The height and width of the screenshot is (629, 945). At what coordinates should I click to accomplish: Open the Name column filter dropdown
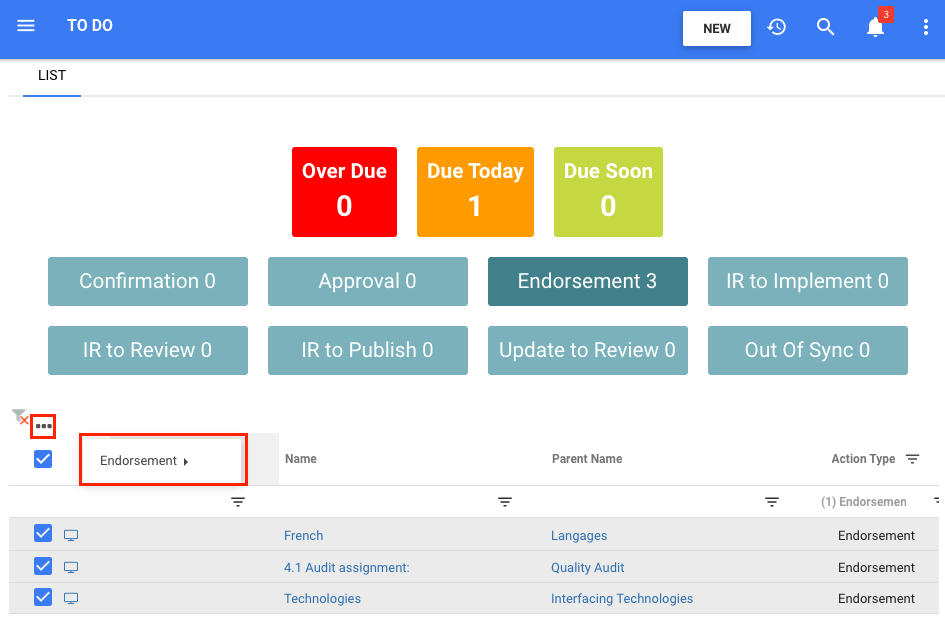(505, 502)
